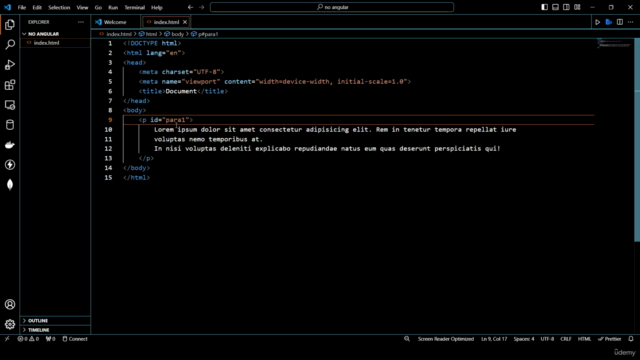Viewport: 640px width, 360px height.
Task: Go forward with the navigation arrow
Action: [201, 7]
